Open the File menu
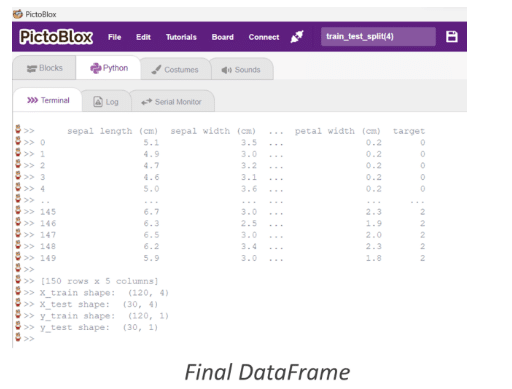Screen dimensions: 512x389 (114, 37)
